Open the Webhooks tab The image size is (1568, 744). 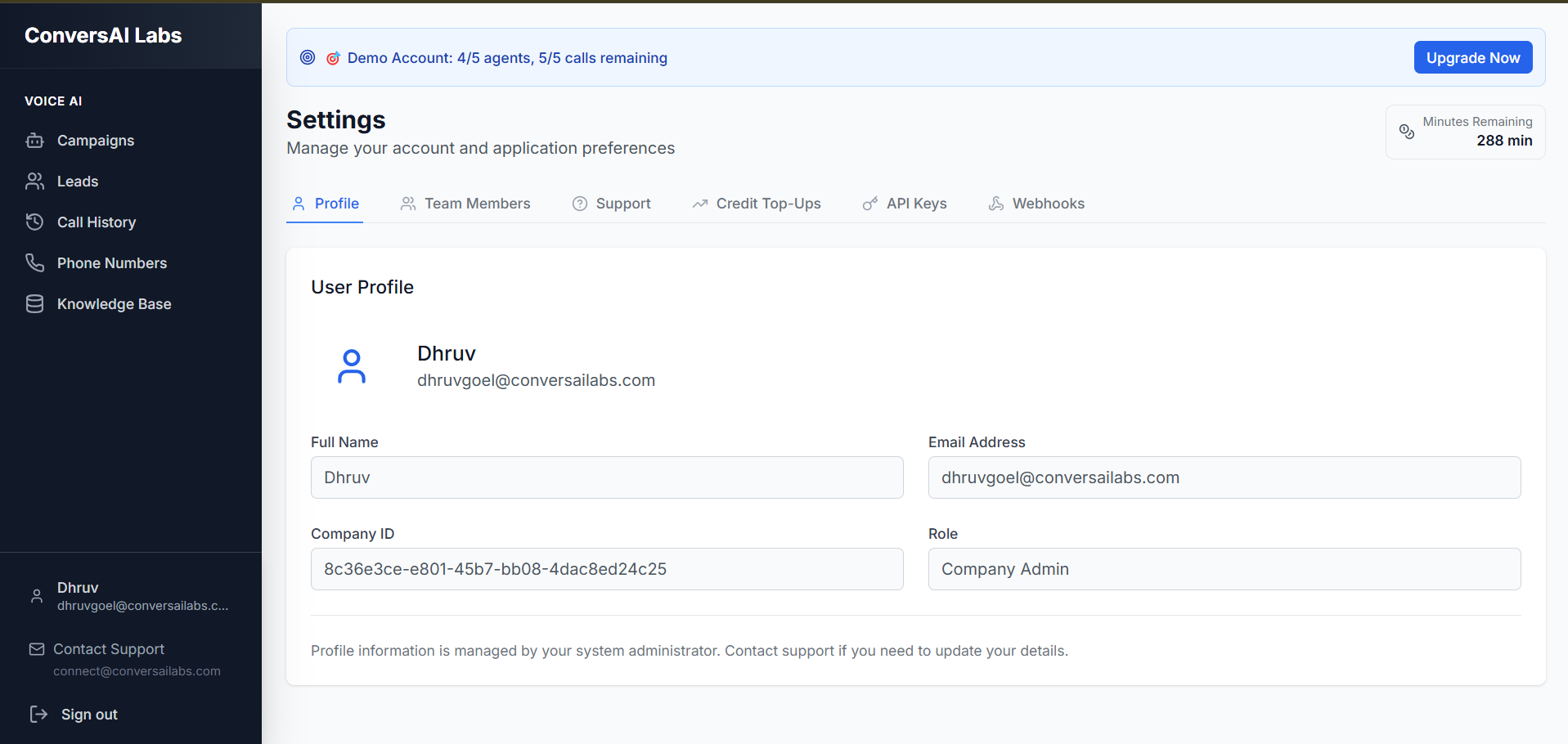tap(1036, 204)
